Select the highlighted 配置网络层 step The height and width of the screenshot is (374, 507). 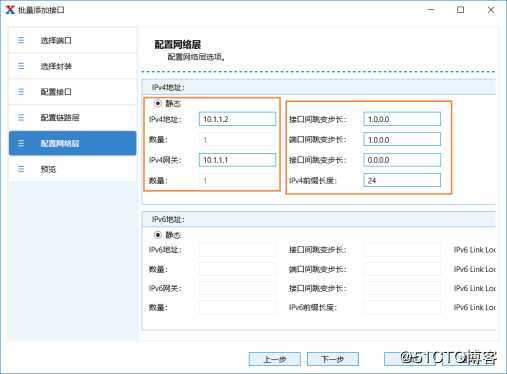point(72,143)
